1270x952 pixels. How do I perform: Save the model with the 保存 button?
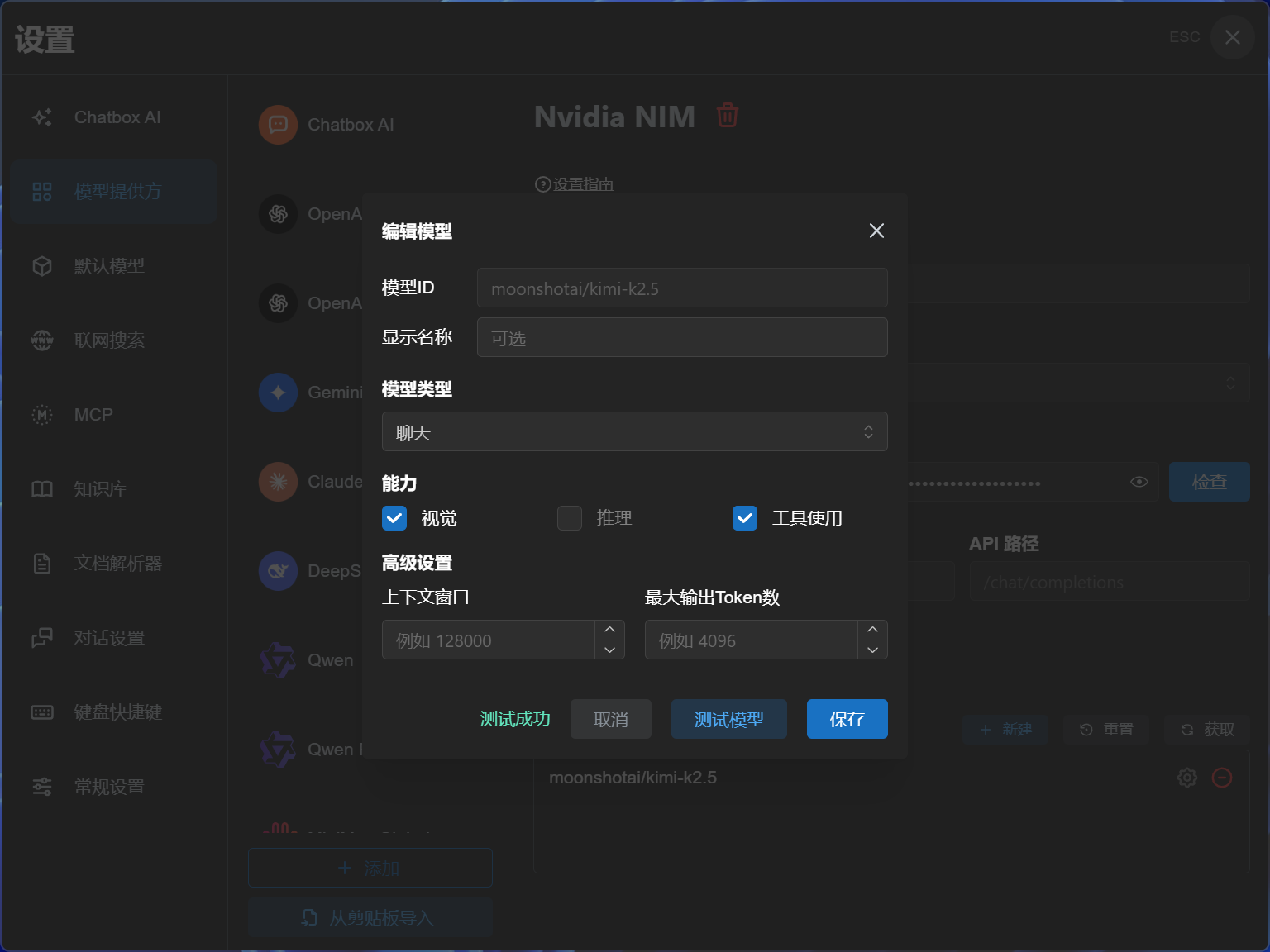click(x=847, y=719)
